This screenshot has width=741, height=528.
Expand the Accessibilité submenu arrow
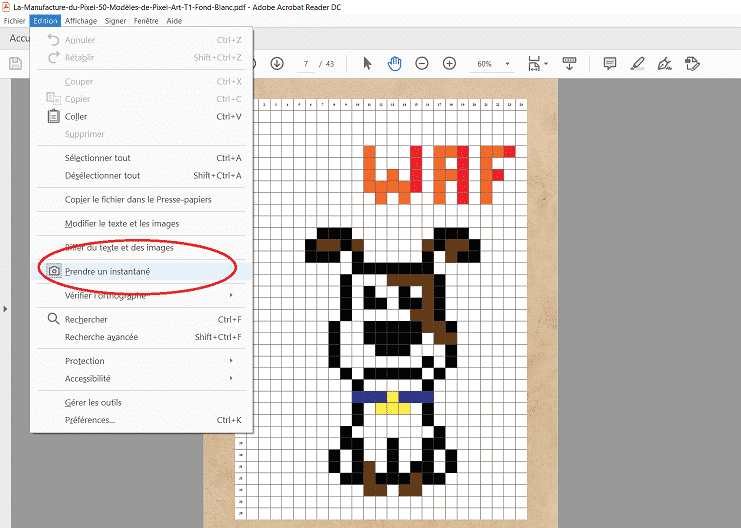(x=231, y=378)
